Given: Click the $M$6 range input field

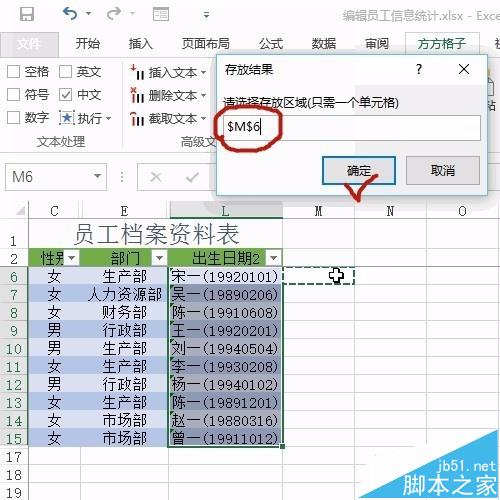Looking at the screenshot, I should coord(351,127).
